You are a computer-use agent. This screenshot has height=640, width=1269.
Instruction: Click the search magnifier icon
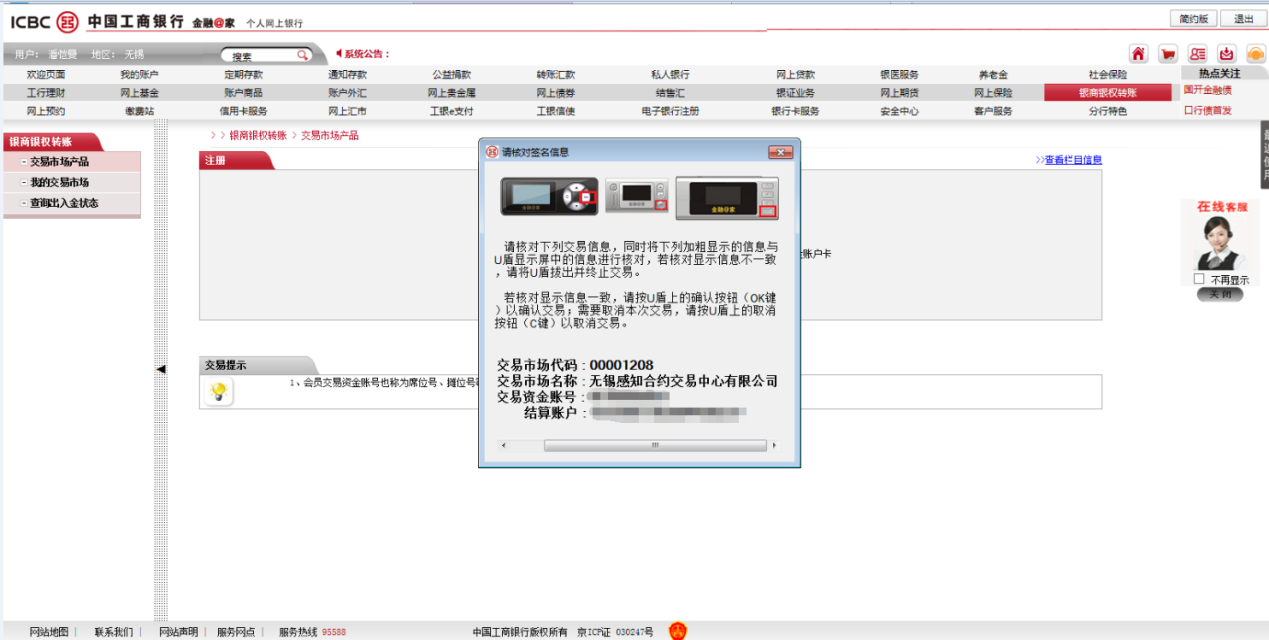point(302,56)
